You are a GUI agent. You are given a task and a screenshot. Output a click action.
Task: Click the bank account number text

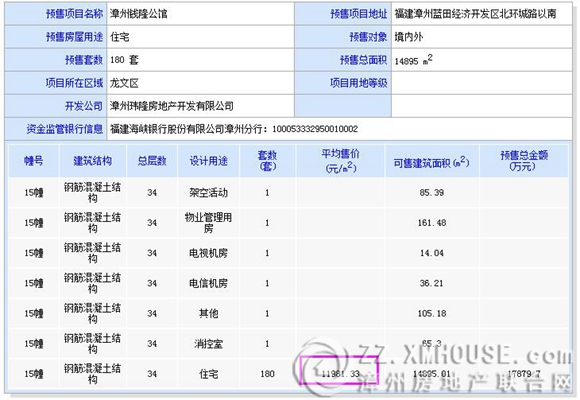[x=315, y=129]
